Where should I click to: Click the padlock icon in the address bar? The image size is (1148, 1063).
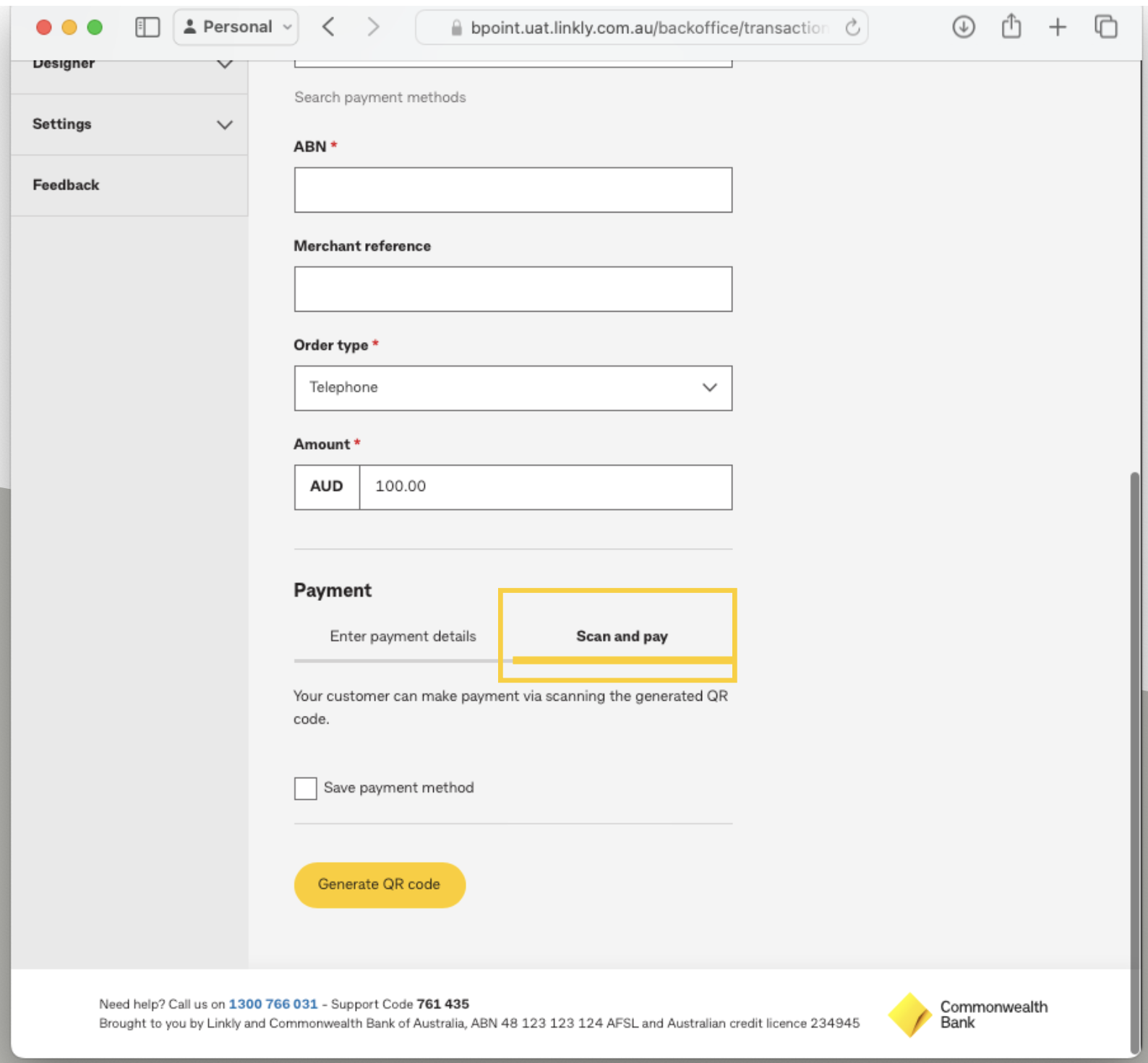click(x=455, y=28)
